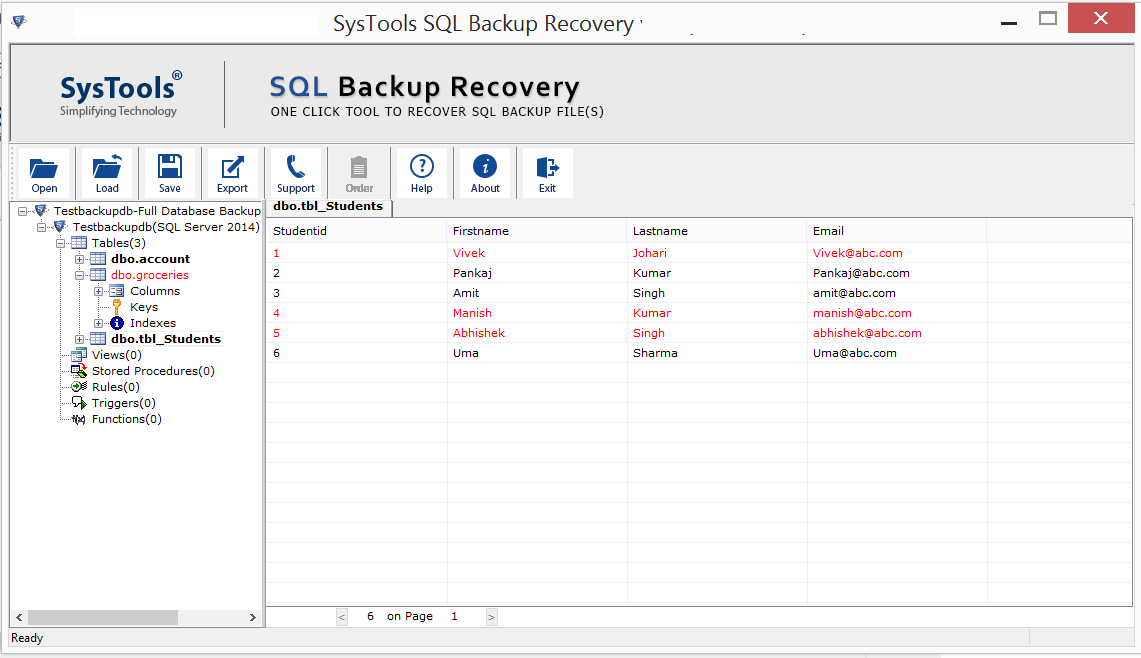Click the table icon beside dbo.groceries
The height and width of the screenshot is (658, 1141).
(x=98, y=275)
